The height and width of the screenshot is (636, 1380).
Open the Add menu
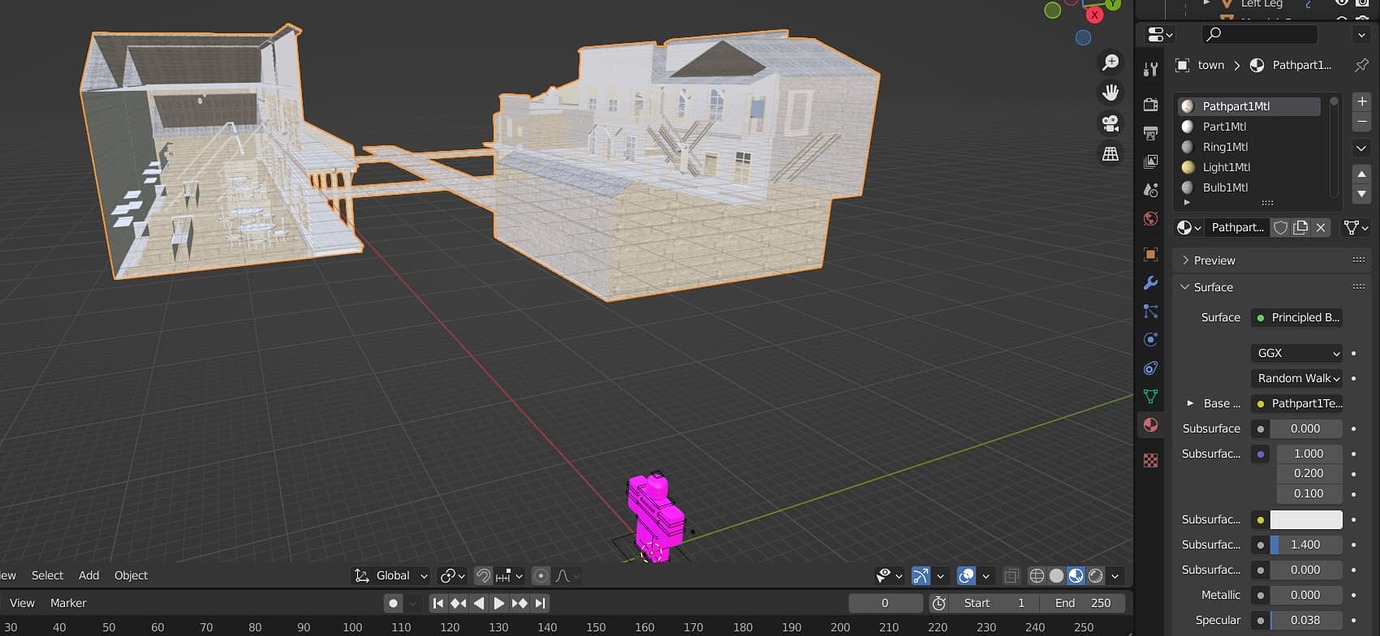pos(88,575)
